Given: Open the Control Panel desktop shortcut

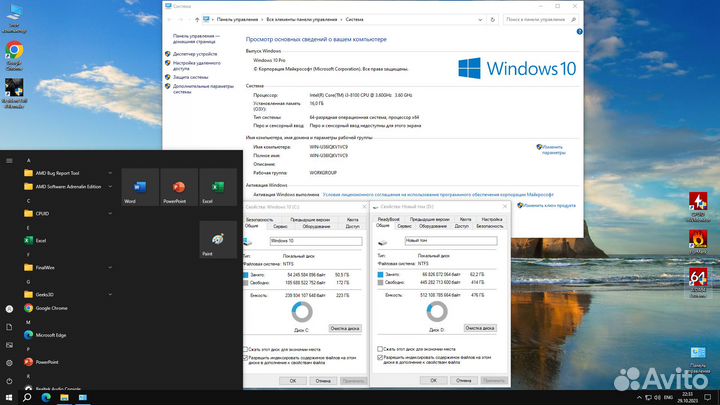Looking at the screenshot, I should click(x=698, y=360).
